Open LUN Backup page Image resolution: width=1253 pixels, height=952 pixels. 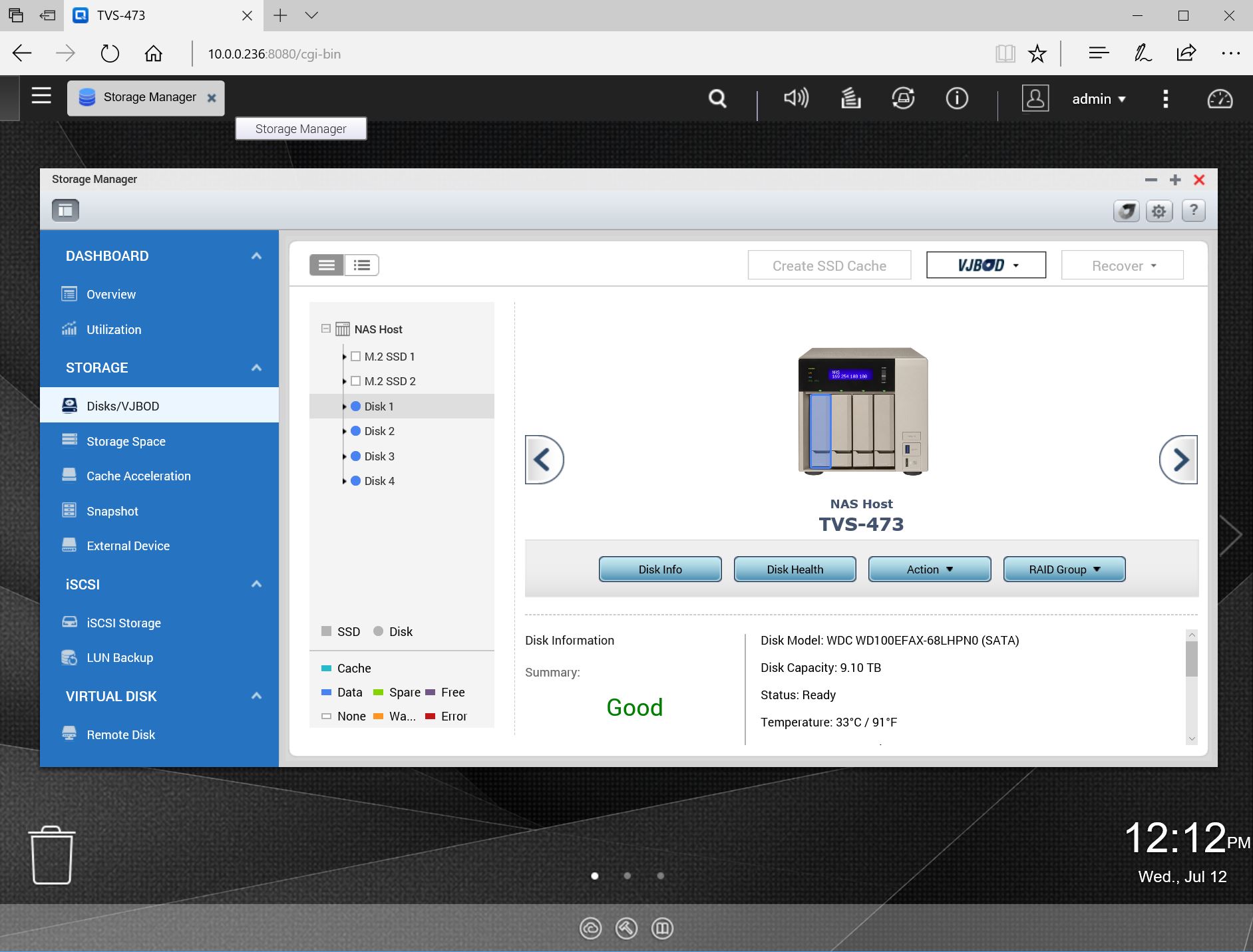(120, 657)
